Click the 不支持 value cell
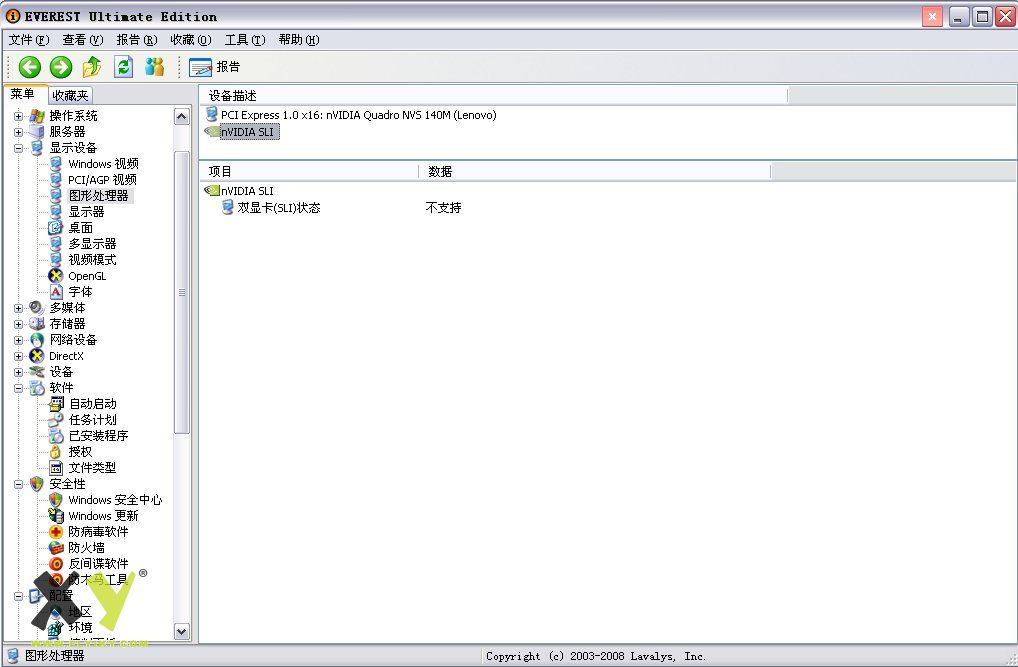 click(443, 208)
